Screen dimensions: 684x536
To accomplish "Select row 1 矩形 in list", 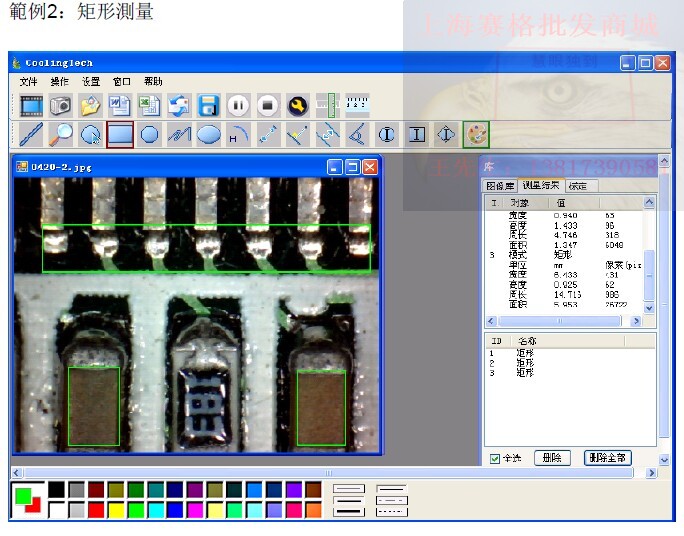I will pyautogui.click(x=570, y=353).
